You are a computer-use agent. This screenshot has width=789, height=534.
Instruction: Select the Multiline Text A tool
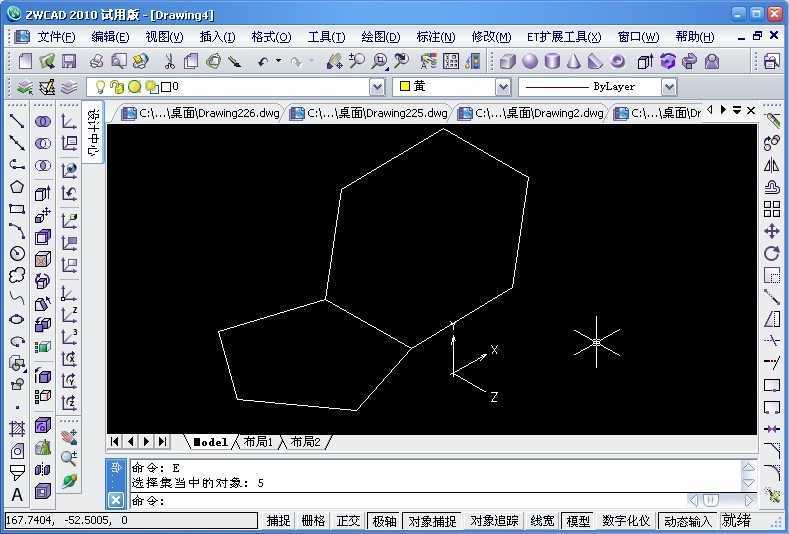click(17, 495)
